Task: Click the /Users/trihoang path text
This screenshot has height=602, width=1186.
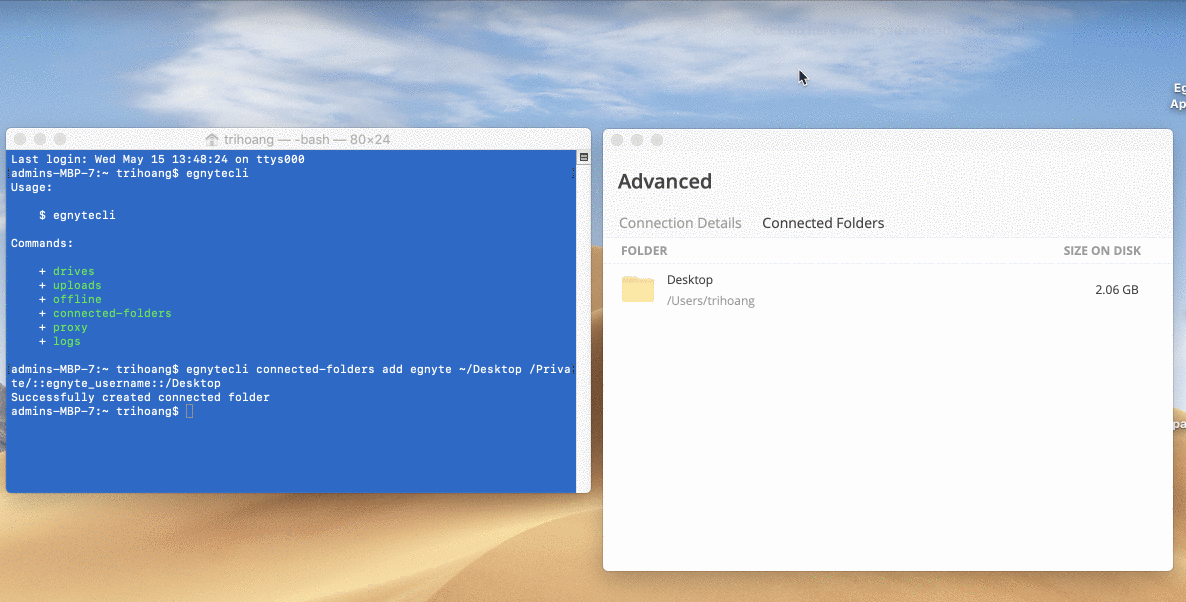Action: click(x=711, y=301)
